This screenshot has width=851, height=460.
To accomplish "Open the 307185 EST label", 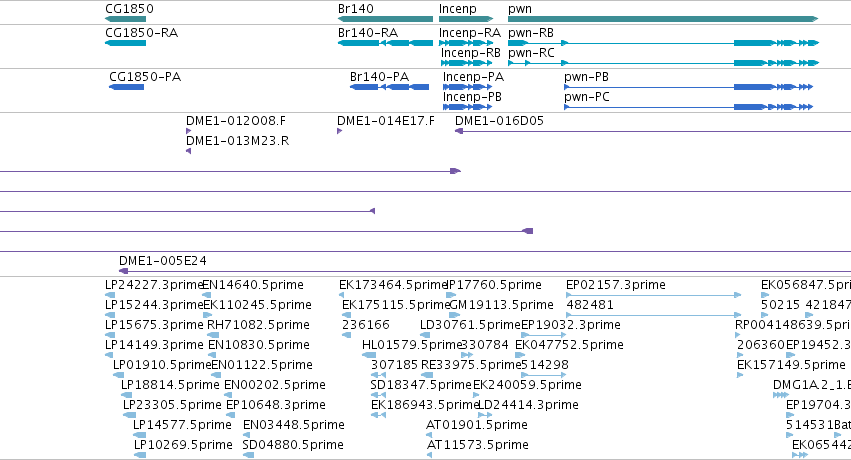I will click(x=395, y=365).
